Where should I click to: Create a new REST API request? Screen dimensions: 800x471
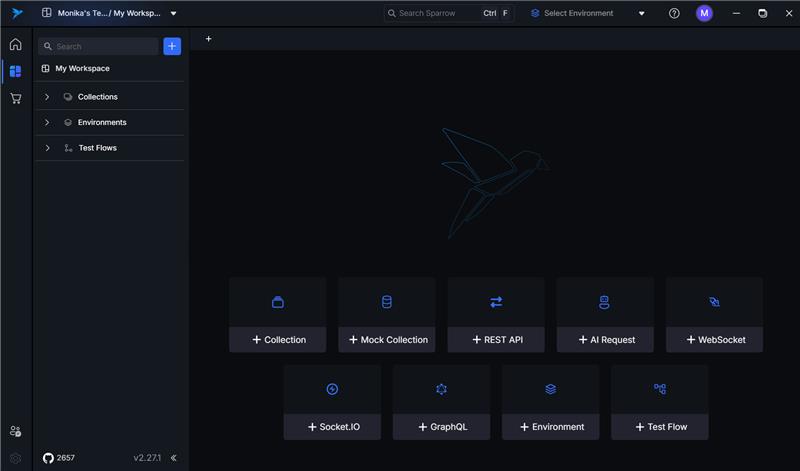(496, 340)
